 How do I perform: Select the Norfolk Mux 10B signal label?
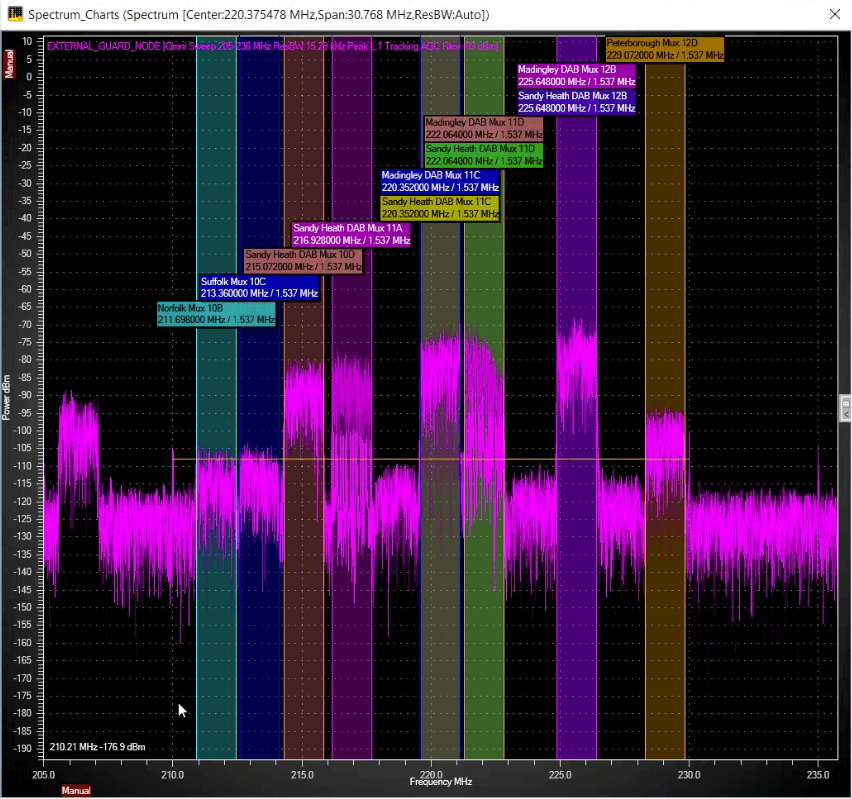(216, 314)
